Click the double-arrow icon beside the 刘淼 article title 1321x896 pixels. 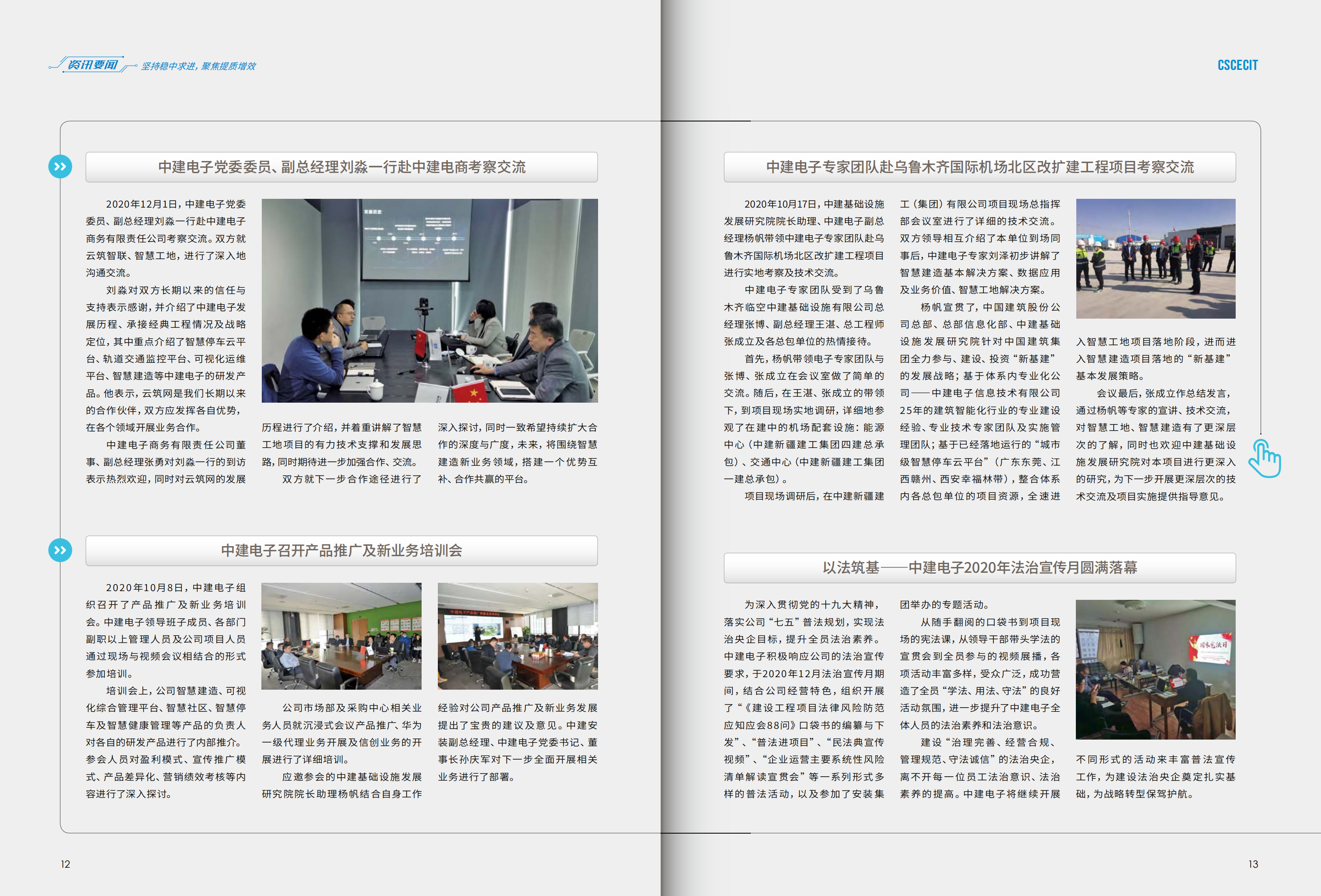pos(60,166)
